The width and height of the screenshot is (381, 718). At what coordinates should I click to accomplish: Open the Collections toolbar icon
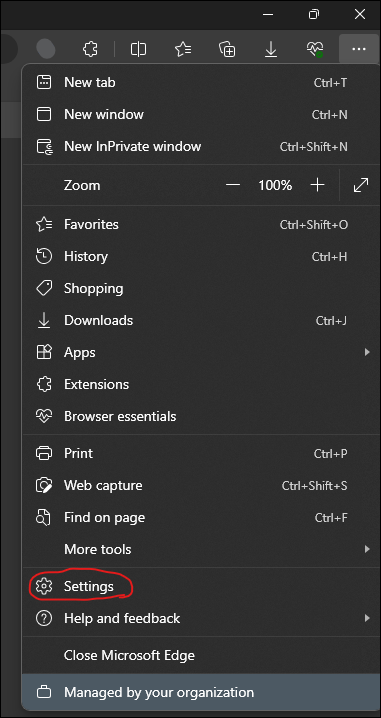tap(227, 49)
